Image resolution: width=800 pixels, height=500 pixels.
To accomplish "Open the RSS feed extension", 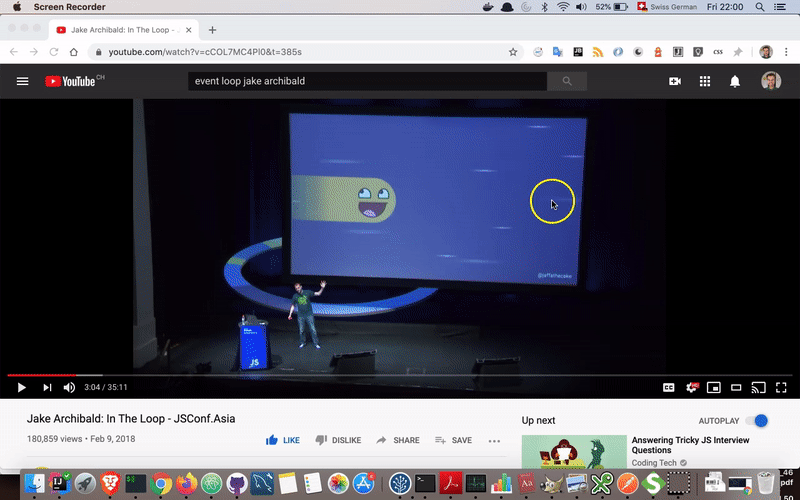I will pos(597,52).
